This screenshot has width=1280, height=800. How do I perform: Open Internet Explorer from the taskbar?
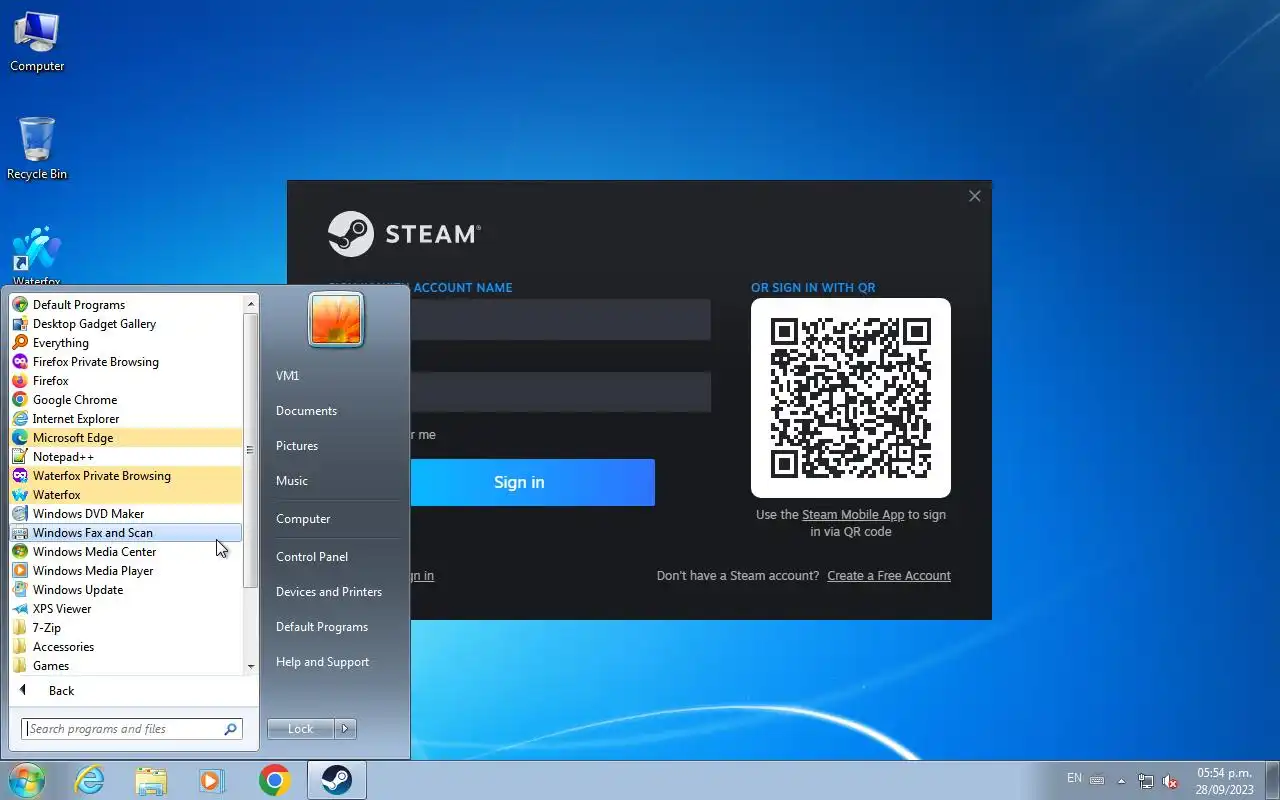tap(90, 780)
